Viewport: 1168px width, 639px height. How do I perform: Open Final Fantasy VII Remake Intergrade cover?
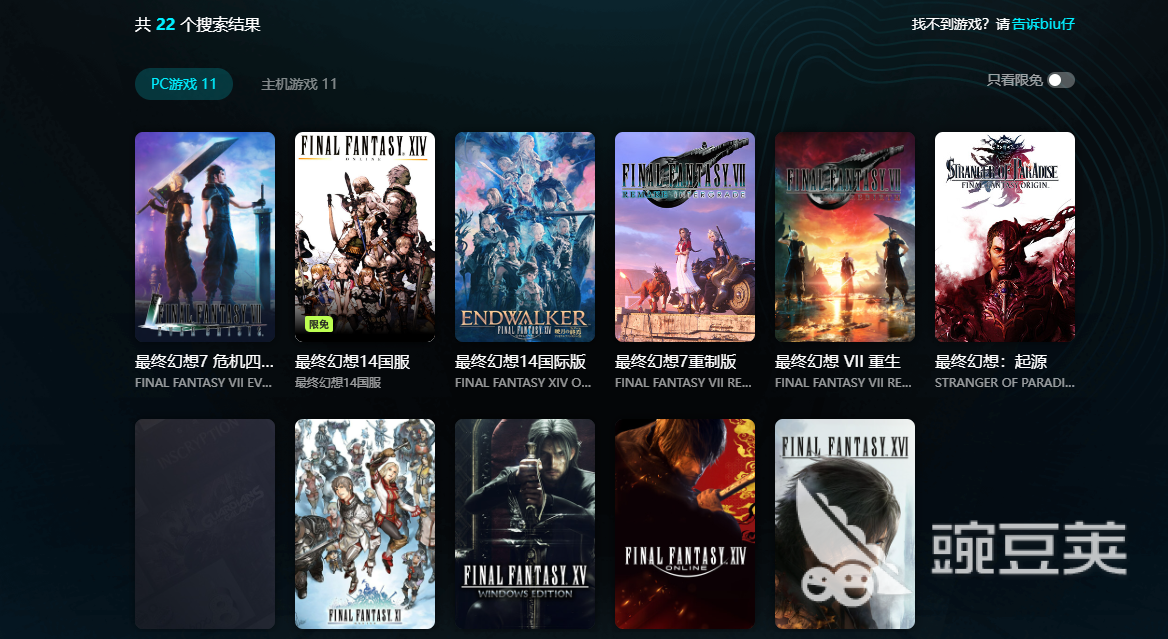click(685, 237)
